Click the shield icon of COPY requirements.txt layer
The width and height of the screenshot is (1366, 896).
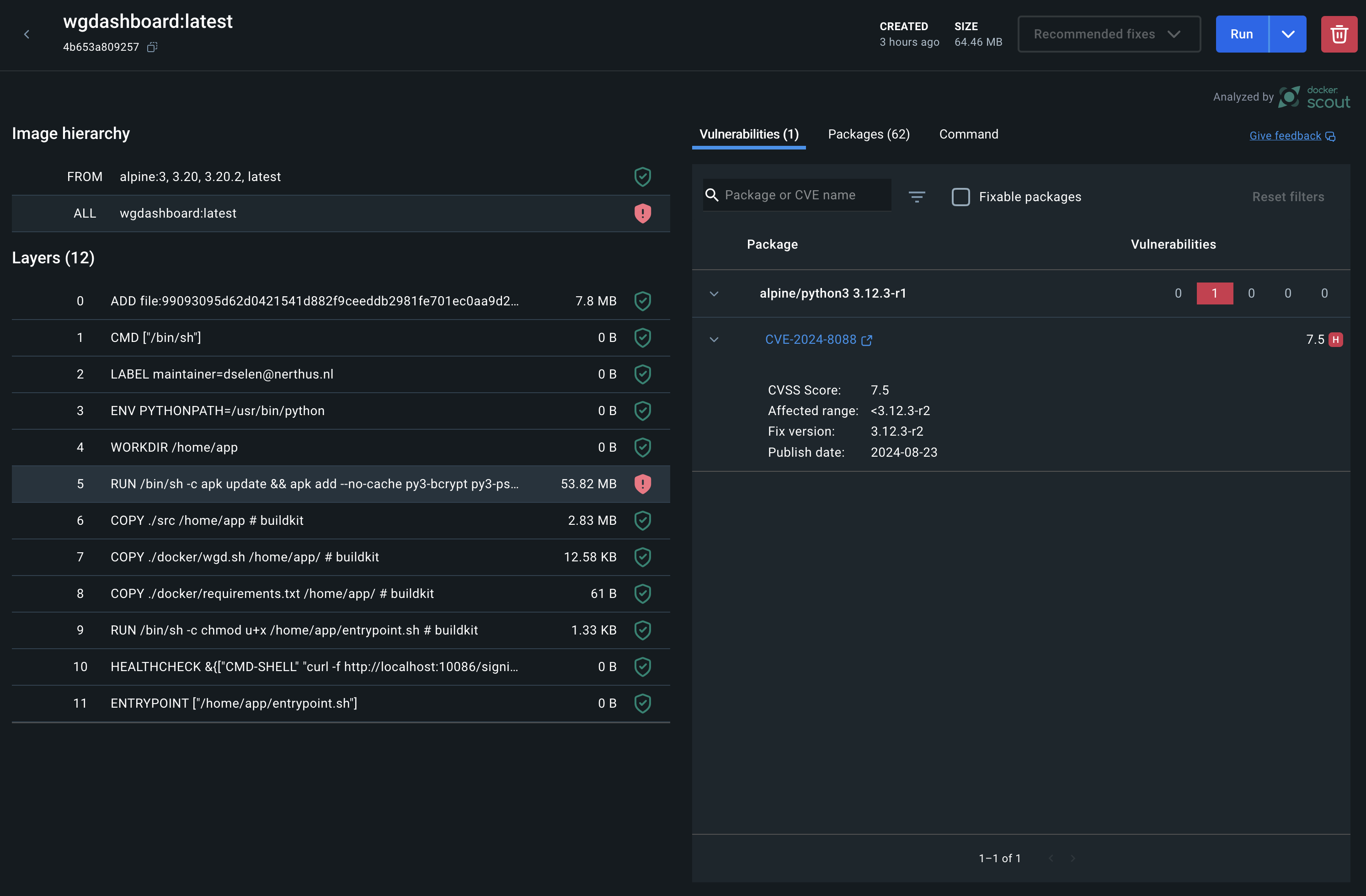click(642, 593)
